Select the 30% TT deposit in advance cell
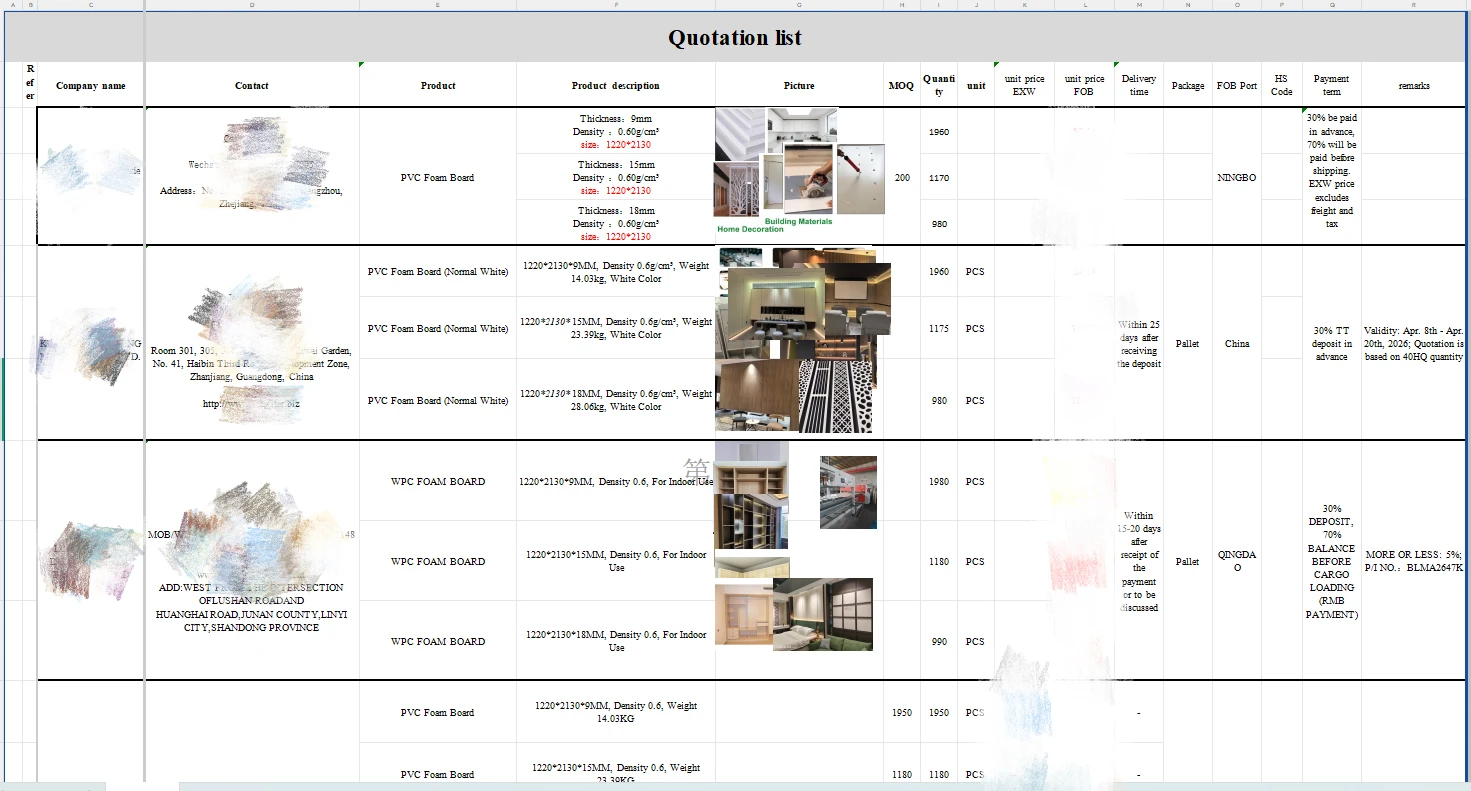The image size is (1471, 791). coord(1331,344)
